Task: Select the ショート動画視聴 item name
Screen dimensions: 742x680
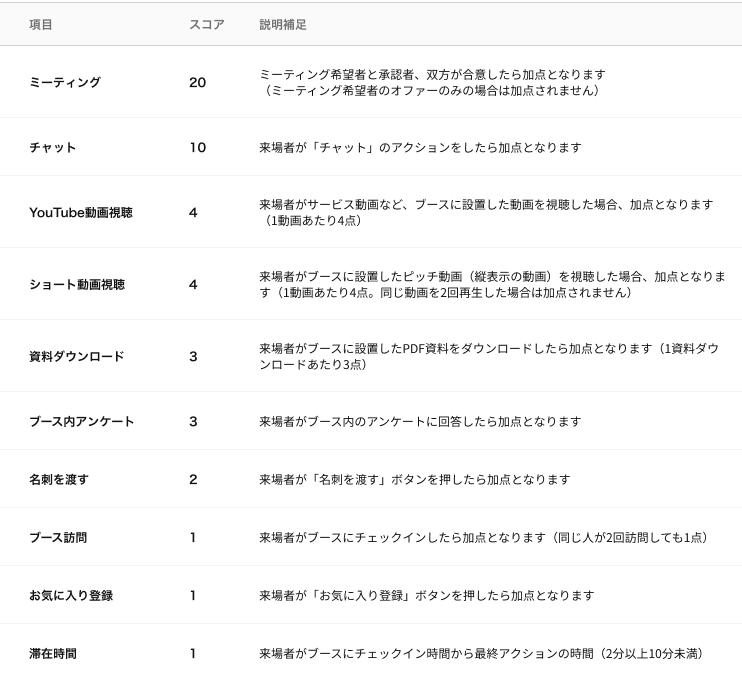Action: [x=77, y=285]
